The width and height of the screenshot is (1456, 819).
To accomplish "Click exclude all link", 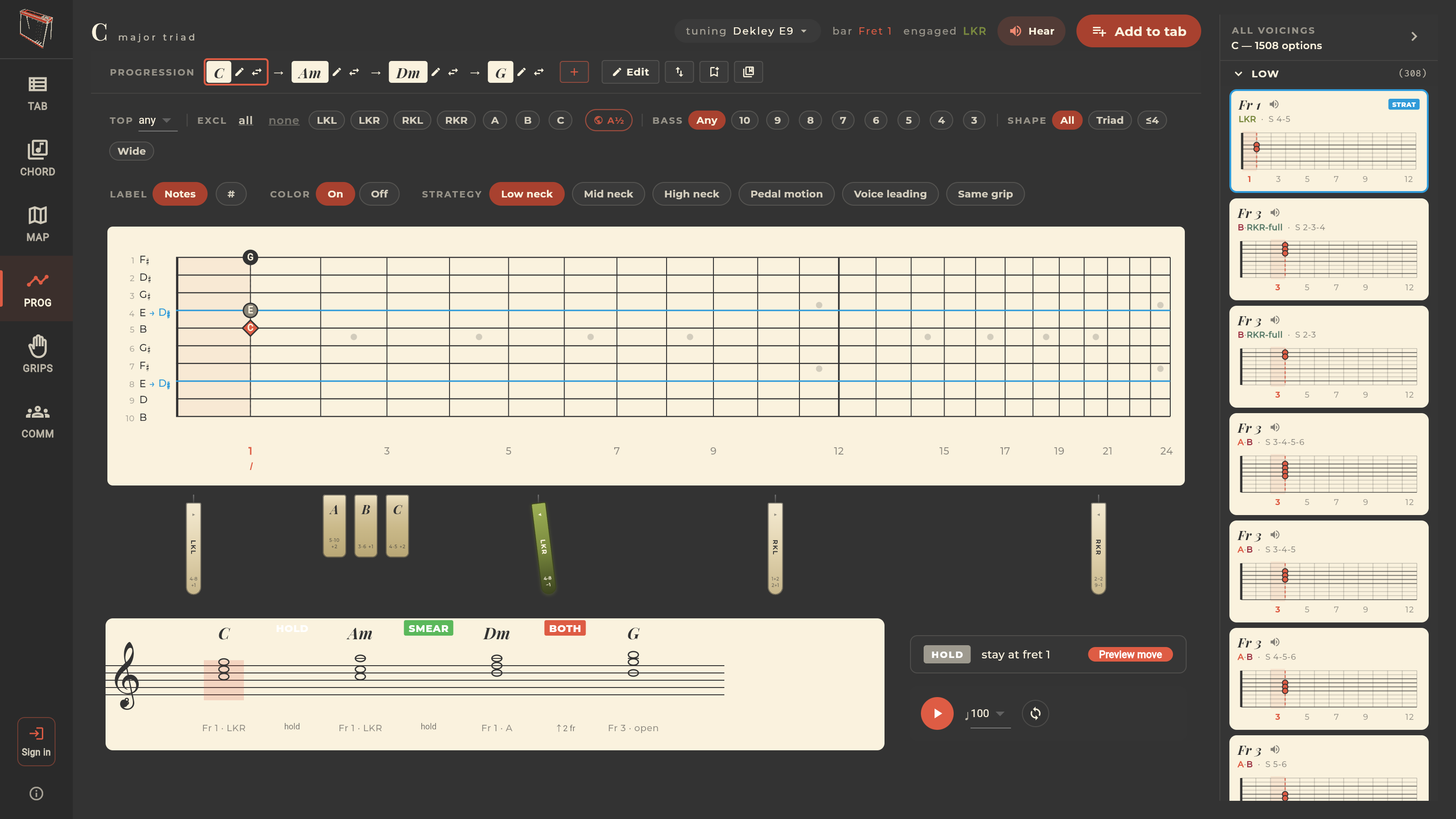I will (245, 121).
